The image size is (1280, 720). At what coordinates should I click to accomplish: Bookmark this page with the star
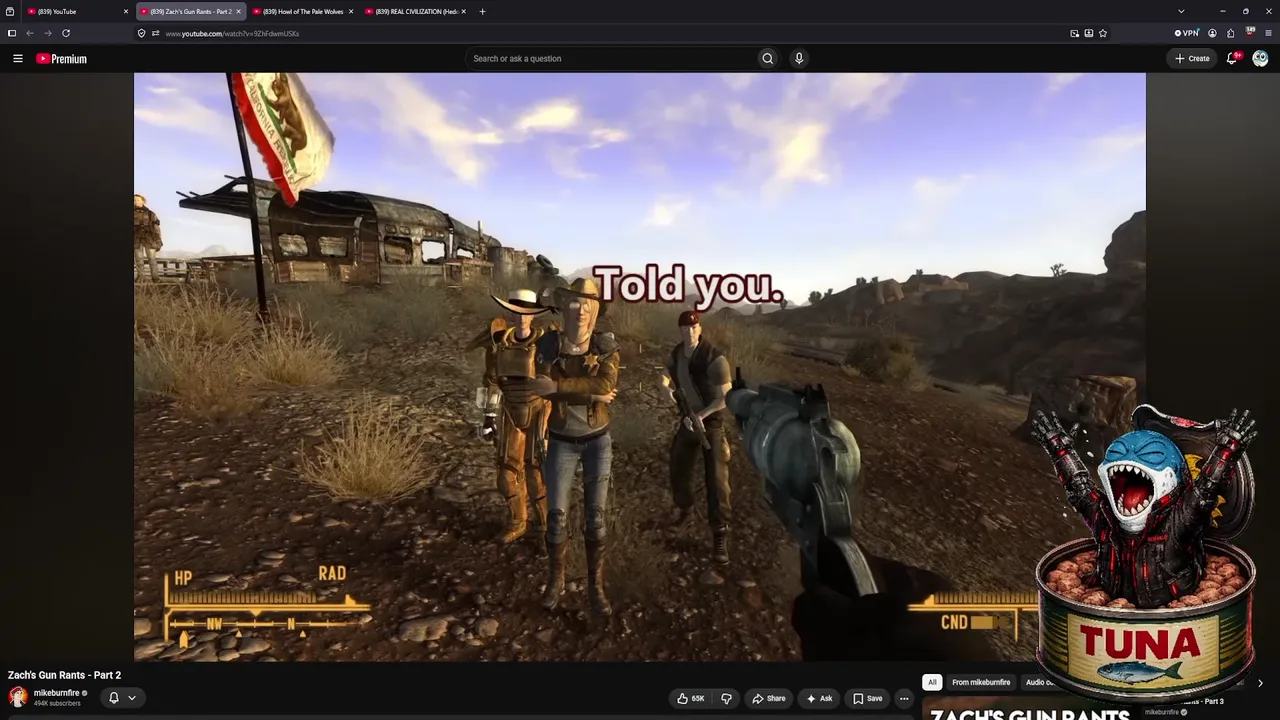point(1103,33)
